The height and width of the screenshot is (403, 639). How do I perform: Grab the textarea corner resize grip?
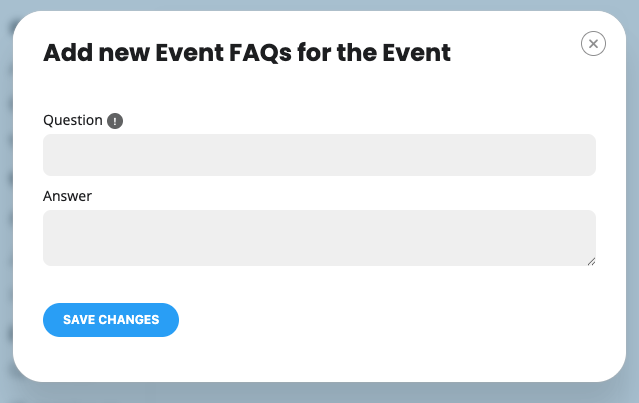[x=590, y=260]
